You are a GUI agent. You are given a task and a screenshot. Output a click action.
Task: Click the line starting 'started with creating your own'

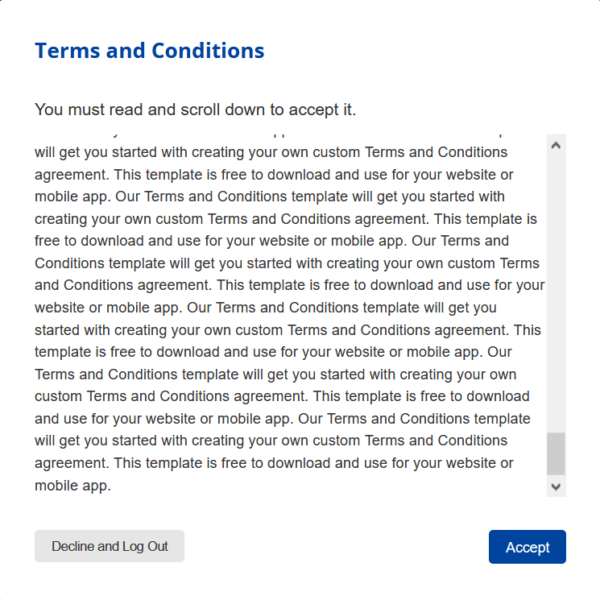click(x=288, y=330)
